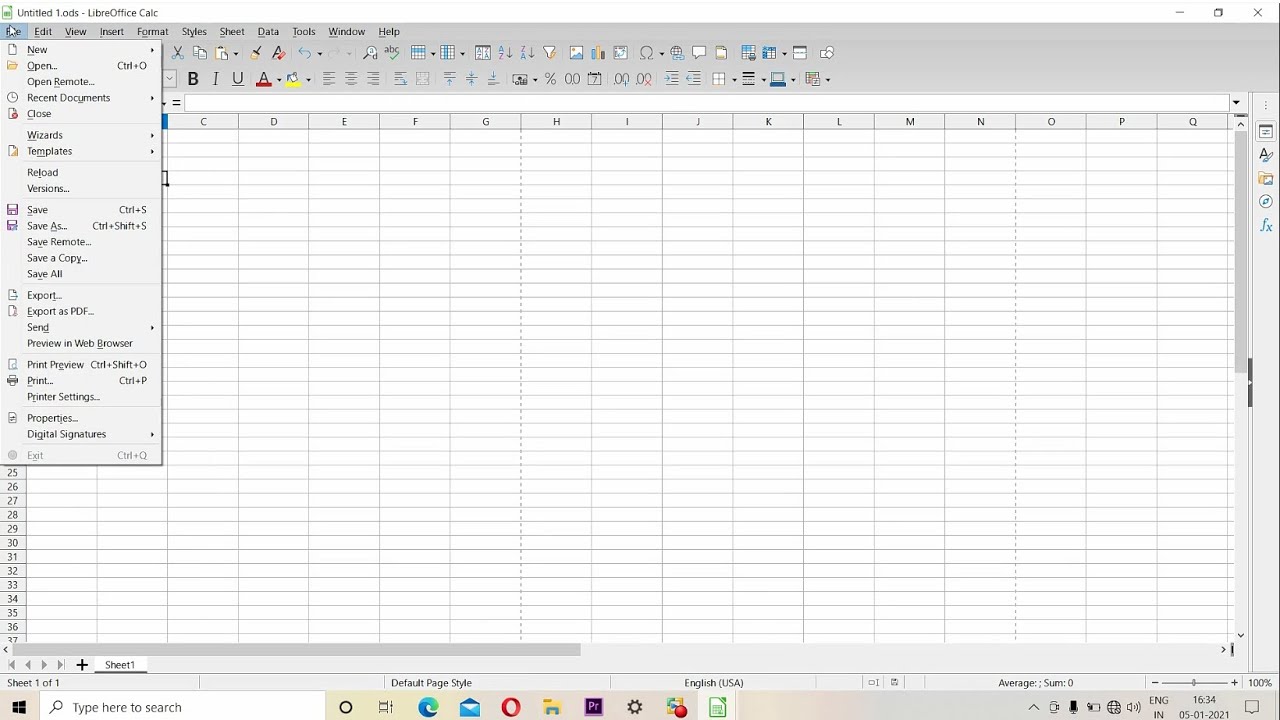The image size is (1280, 720).
Task: Click the zoom slider handle
Action: click(x=1194, y=683)
